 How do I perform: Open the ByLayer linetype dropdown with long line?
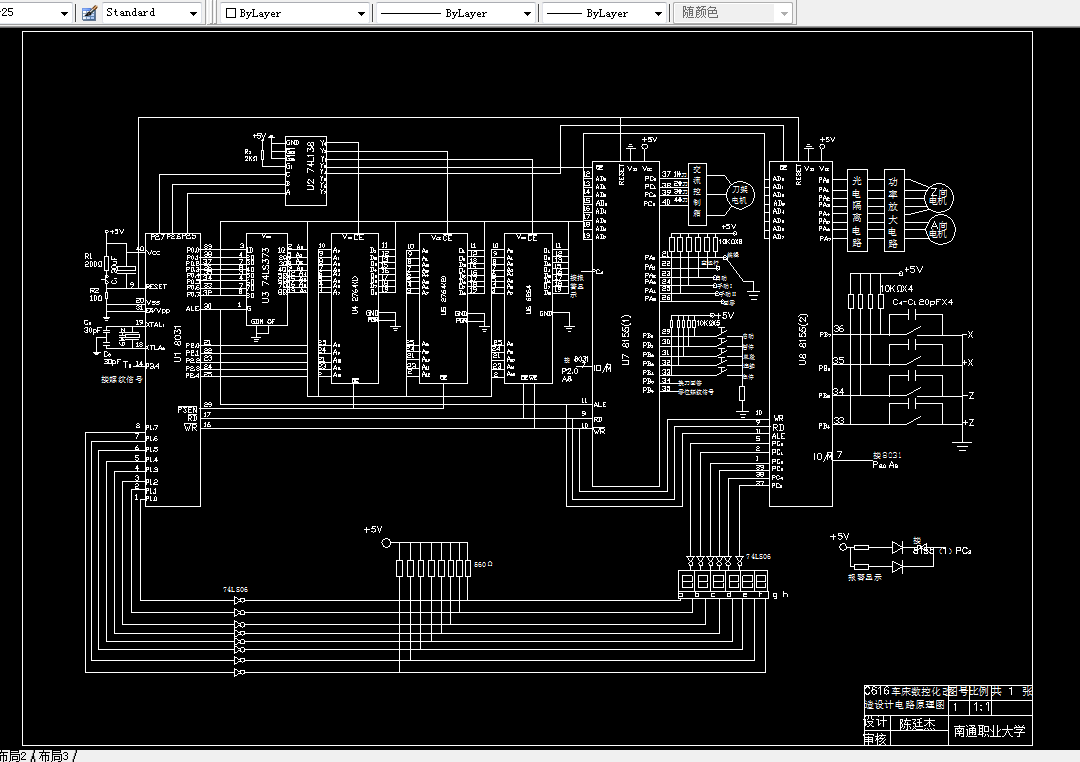[457, 13]
